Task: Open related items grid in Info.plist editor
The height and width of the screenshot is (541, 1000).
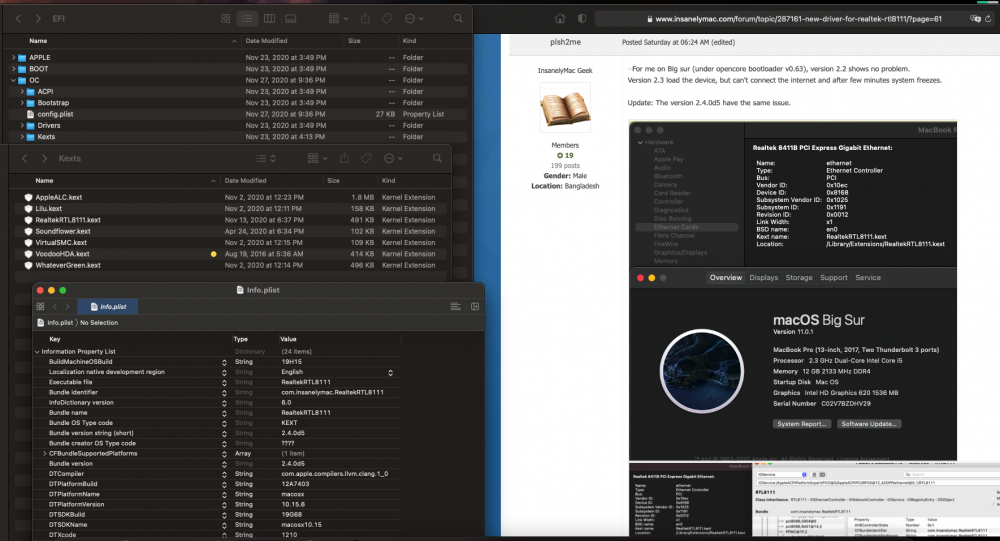Action: [x=40, y=306]
